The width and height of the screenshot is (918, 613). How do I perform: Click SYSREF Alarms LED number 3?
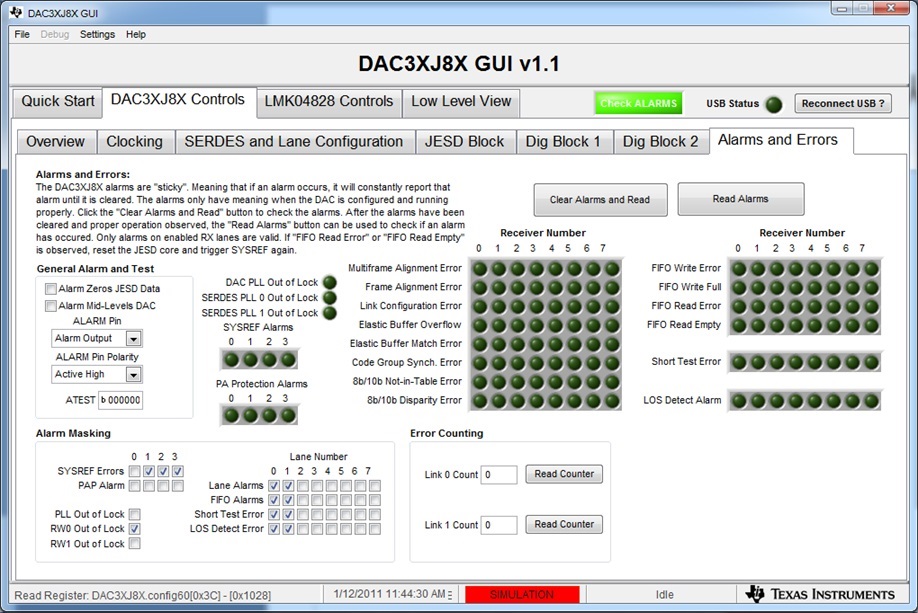point(288,359)
